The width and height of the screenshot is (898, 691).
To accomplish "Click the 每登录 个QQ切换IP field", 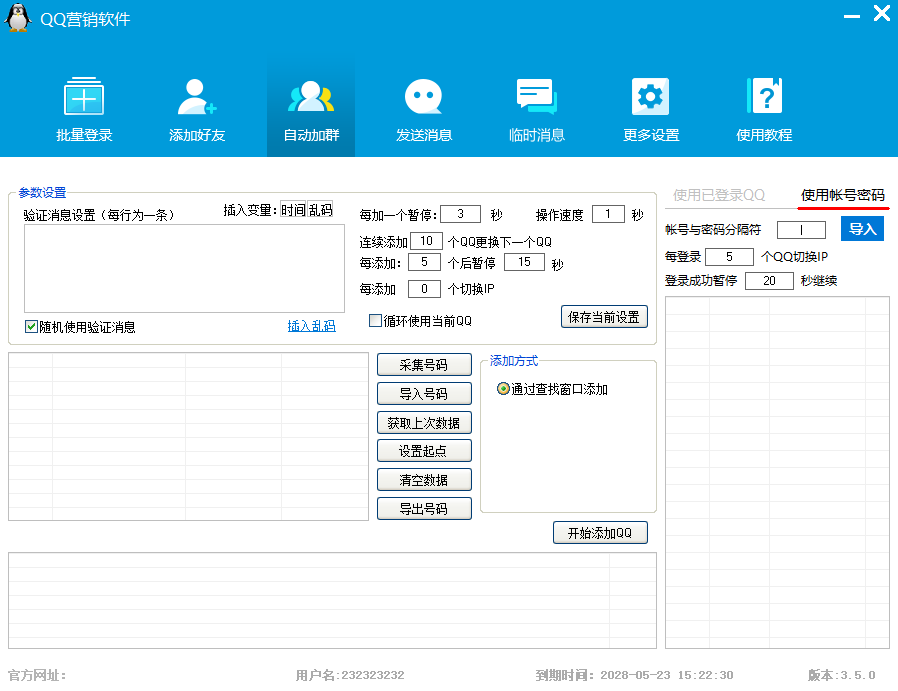I will click(x=729, y=257).
